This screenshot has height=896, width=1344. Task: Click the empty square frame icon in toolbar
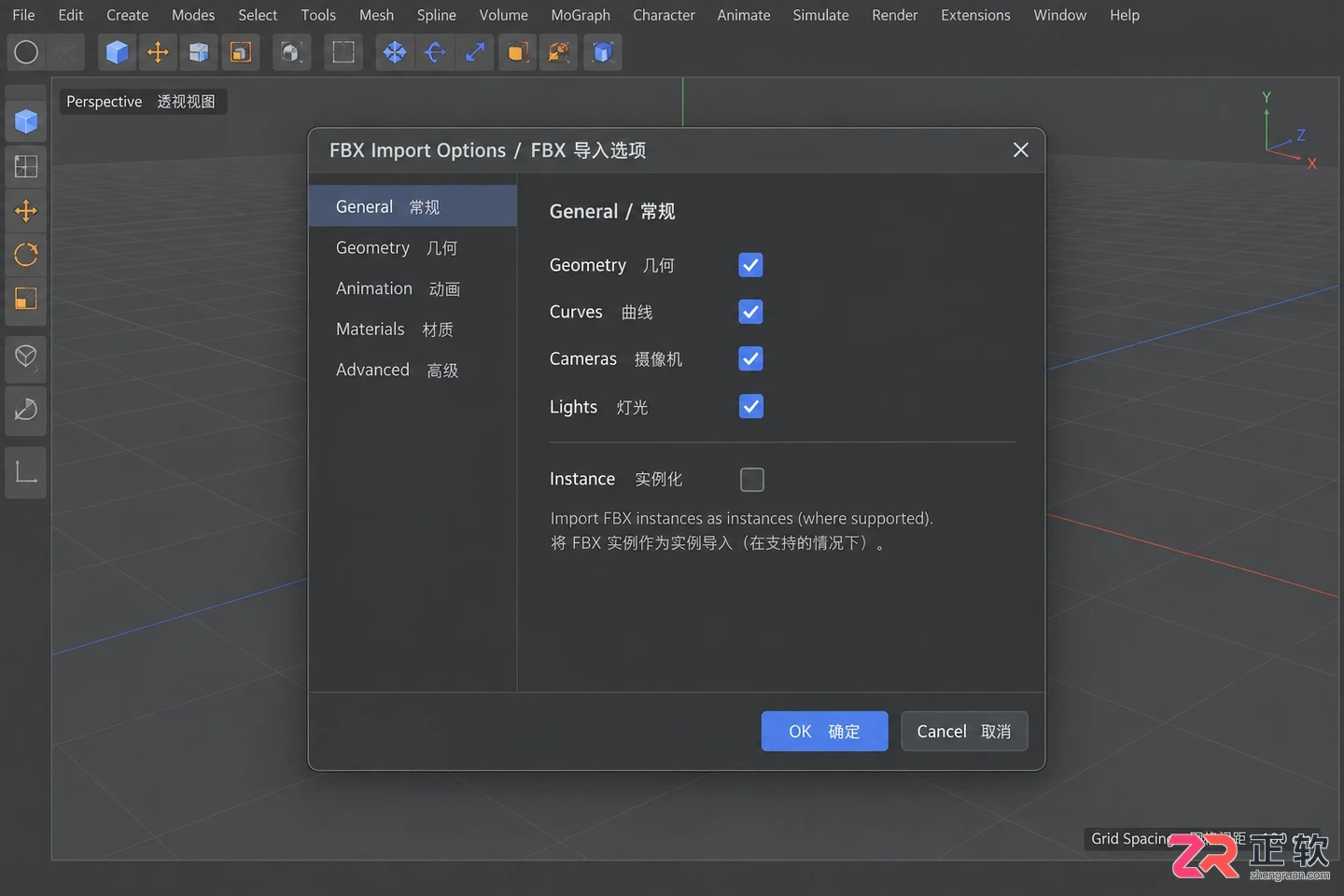point(343,52)
